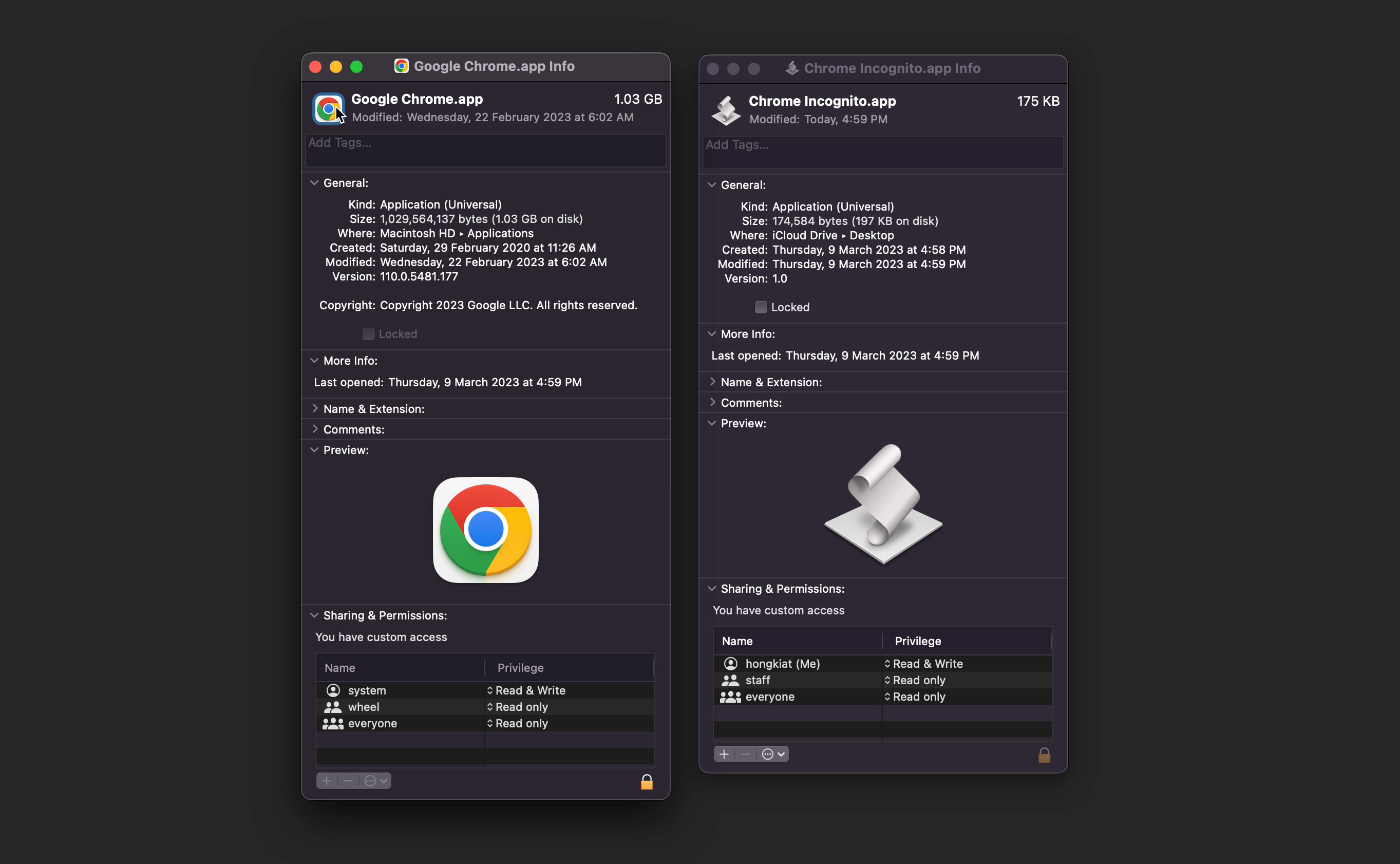Click the Chrome icon next to Google Chrome.app name
Screen dimensions: 1400x864
[x=329, y=108]
